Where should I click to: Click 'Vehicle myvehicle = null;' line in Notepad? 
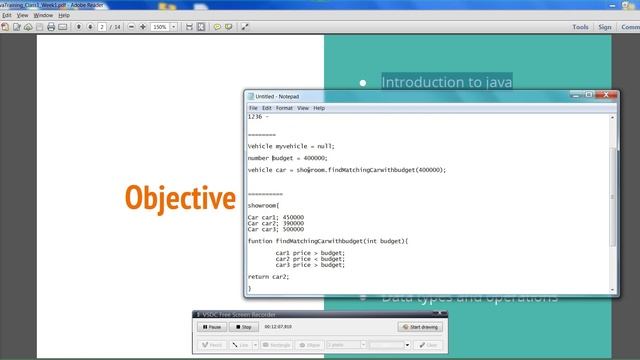291,146
